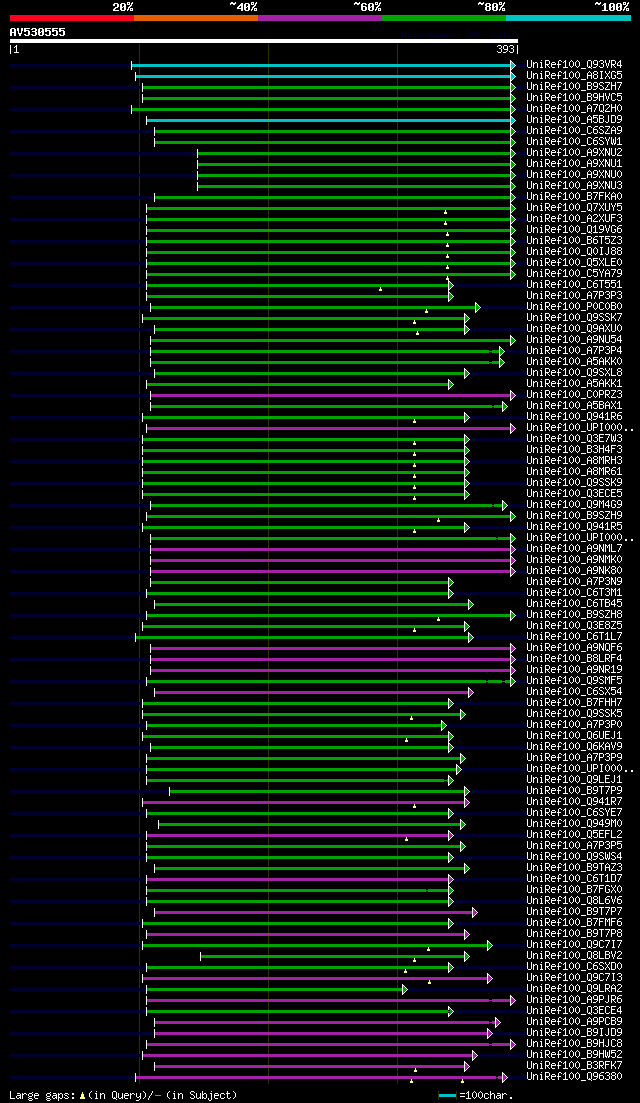Open the UniRef100_A7Q2H0 hit label
The image size is (640, 1103).
pyautogui.click(x=574, y=108)
